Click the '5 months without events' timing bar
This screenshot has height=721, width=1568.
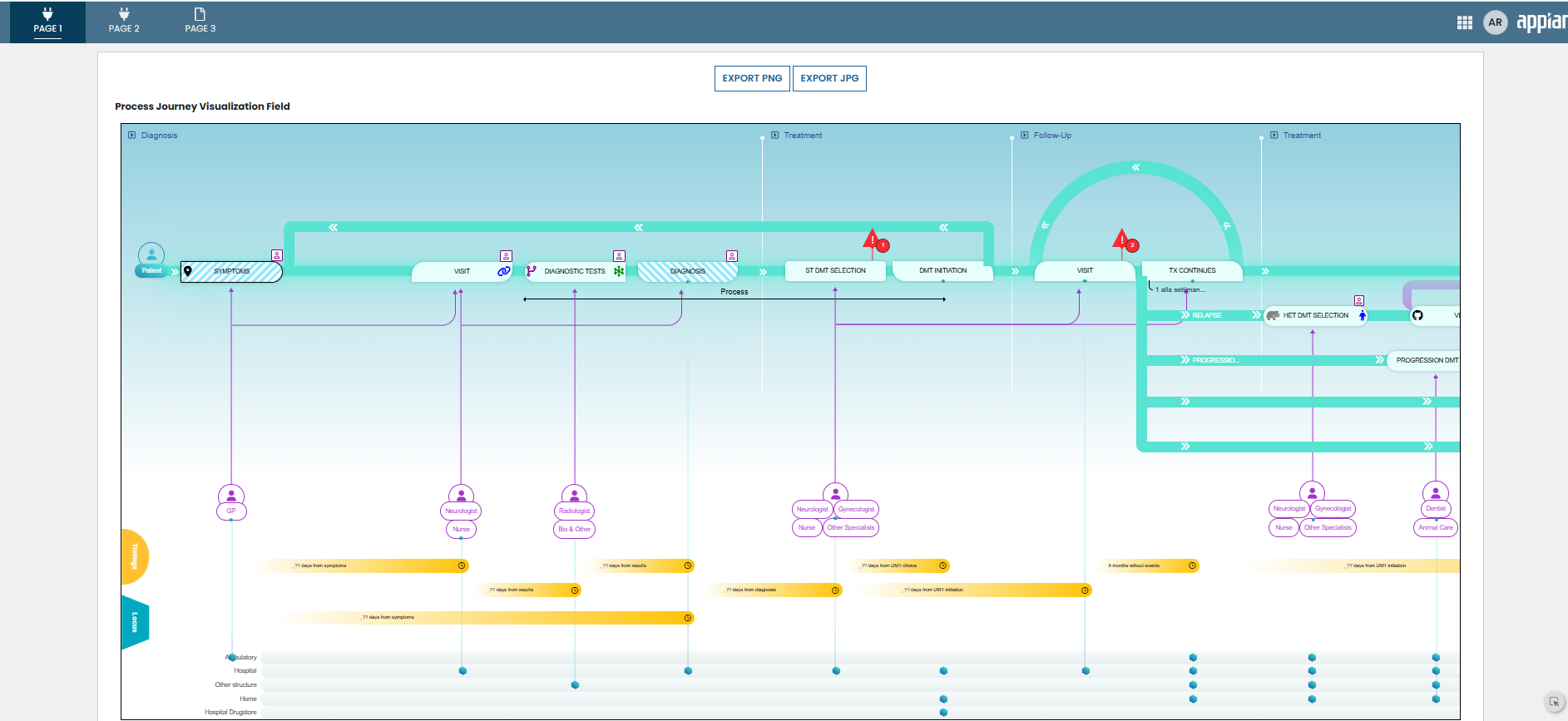pos(1148,565)
